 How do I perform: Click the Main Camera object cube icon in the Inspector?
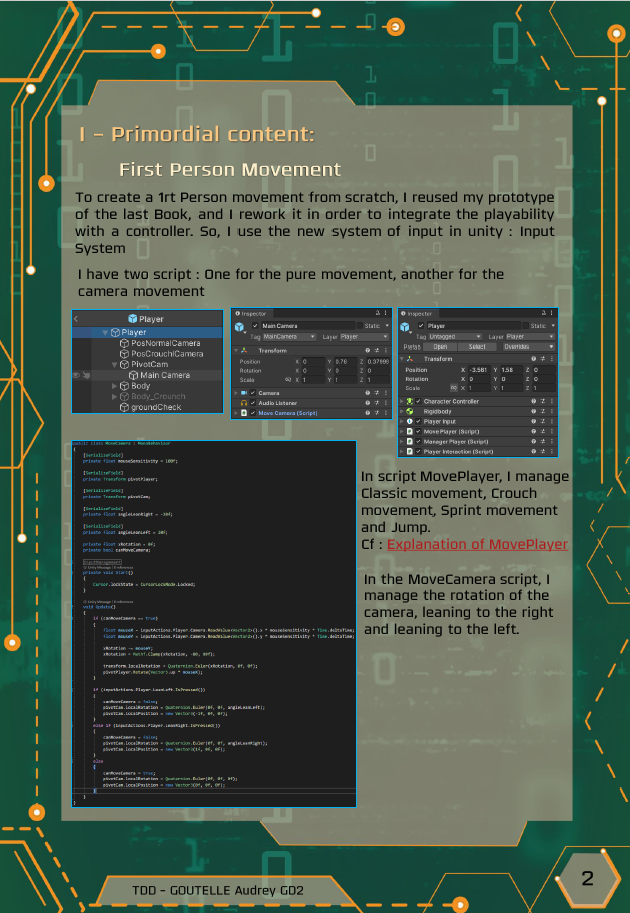[x=239, y=327]
